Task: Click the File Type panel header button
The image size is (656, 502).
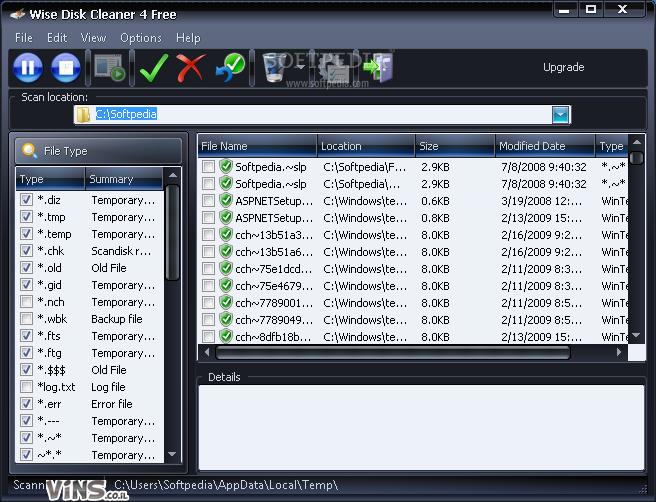Action: (99, 151)
